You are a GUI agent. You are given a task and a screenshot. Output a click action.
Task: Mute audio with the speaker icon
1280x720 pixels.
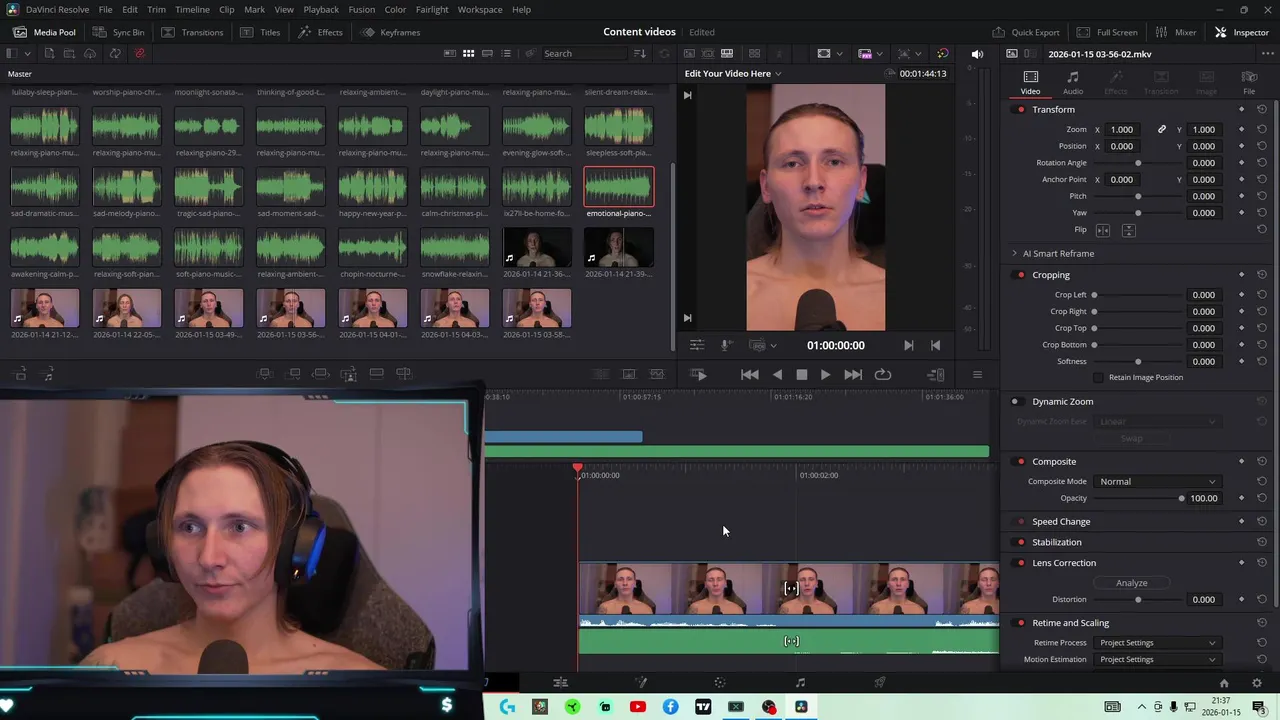point(977,54)
